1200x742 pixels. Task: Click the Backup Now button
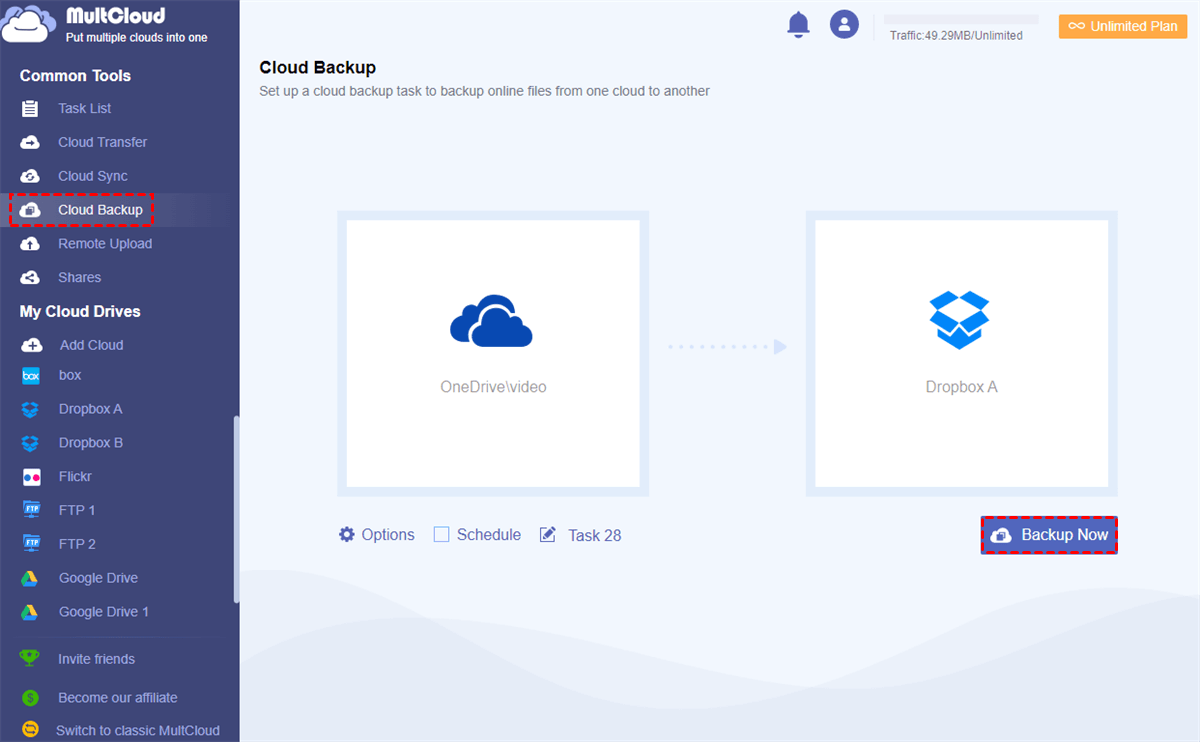[x=1049, y=535]
